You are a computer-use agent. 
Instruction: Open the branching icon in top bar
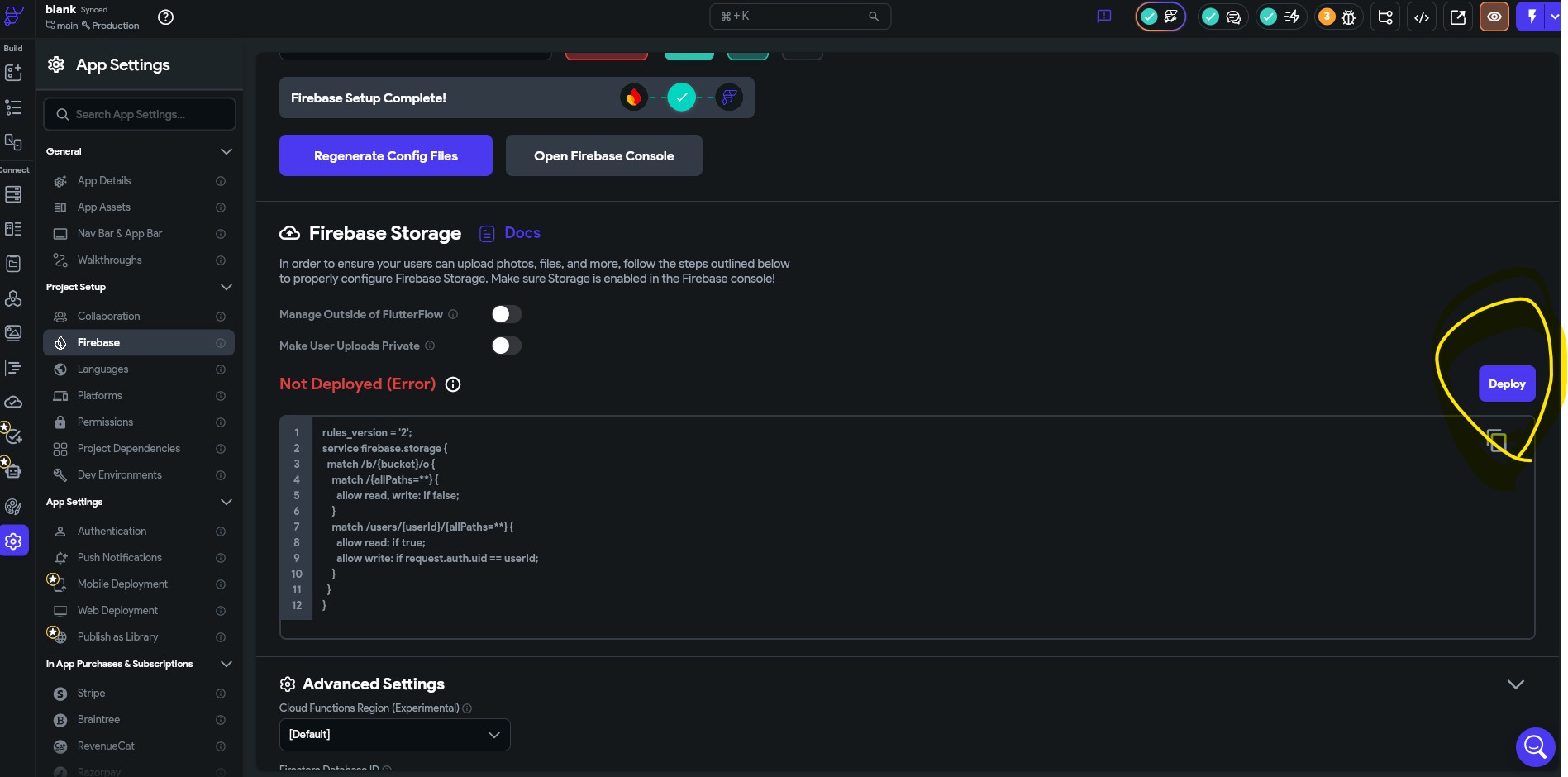pos(1385,17)
